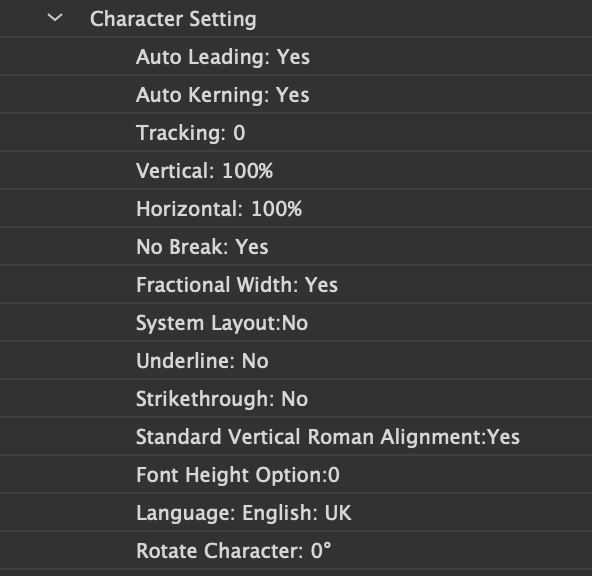Click the Yes value of Auto Leading
Image resolution: width=592 pixels, height=576 pixels.
[x=293, y=57]
